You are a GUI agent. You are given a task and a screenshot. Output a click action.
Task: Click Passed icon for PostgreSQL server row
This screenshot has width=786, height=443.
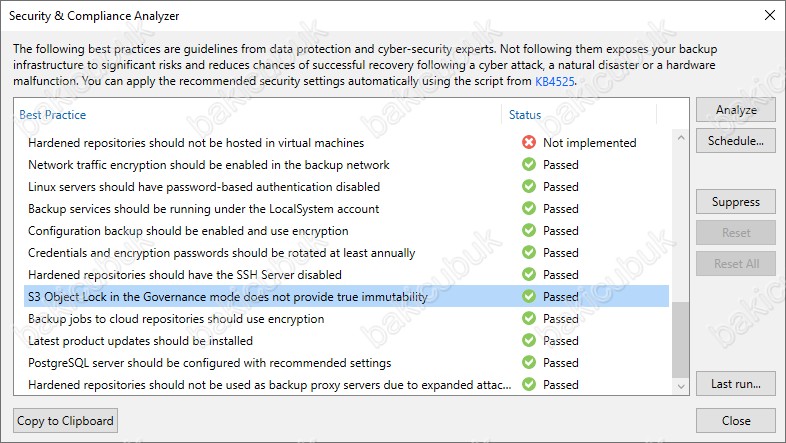pyautogui.click(x=529, y=363)
